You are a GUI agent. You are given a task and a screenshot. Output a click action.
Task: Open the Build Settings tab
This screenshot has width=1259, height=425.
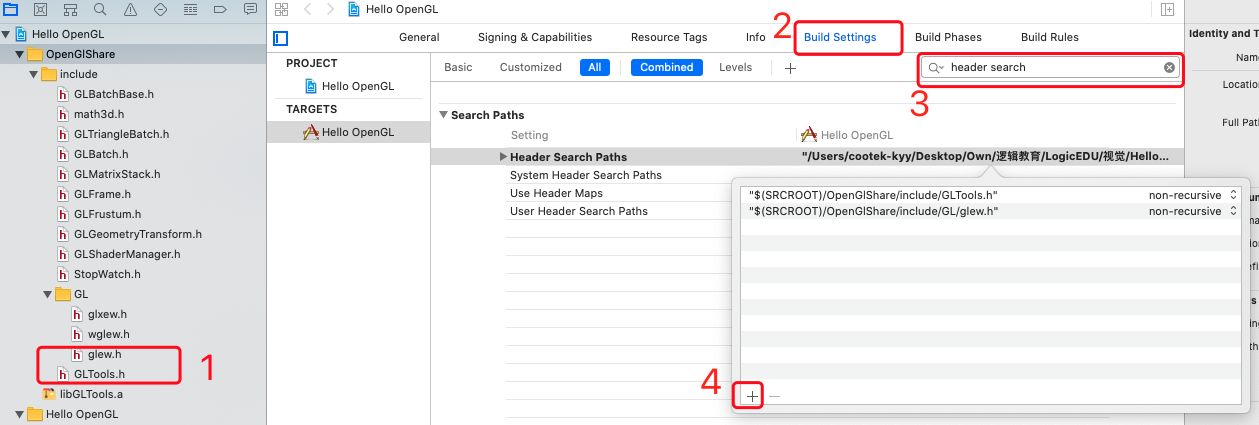click(841, 37)
